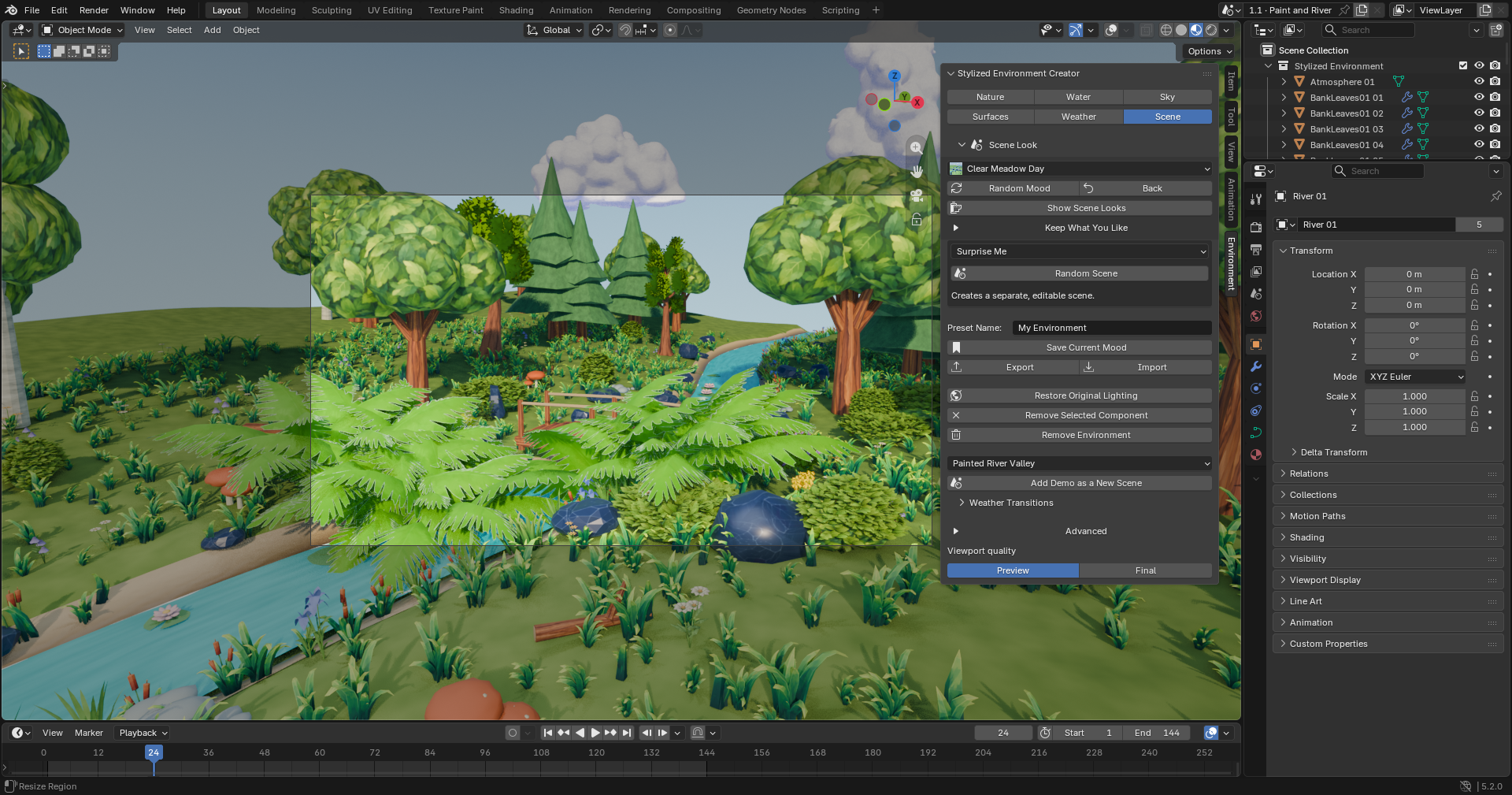Jump to start frame in timeline

[548, 733]
